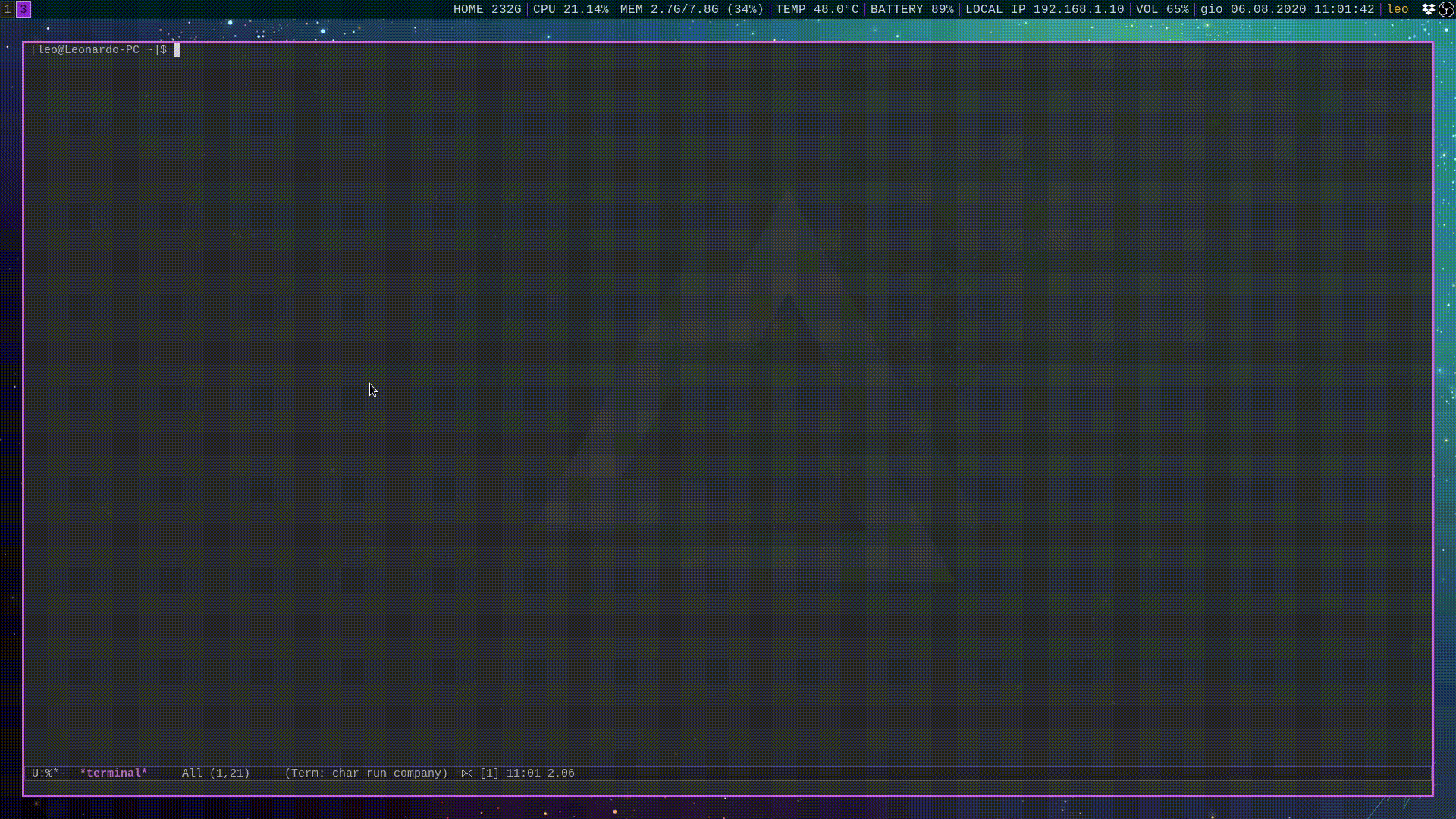Screen dimensions: 1456x819
Task: Click the [1] mail count in the mode line
Action: (x=489, y=773)
